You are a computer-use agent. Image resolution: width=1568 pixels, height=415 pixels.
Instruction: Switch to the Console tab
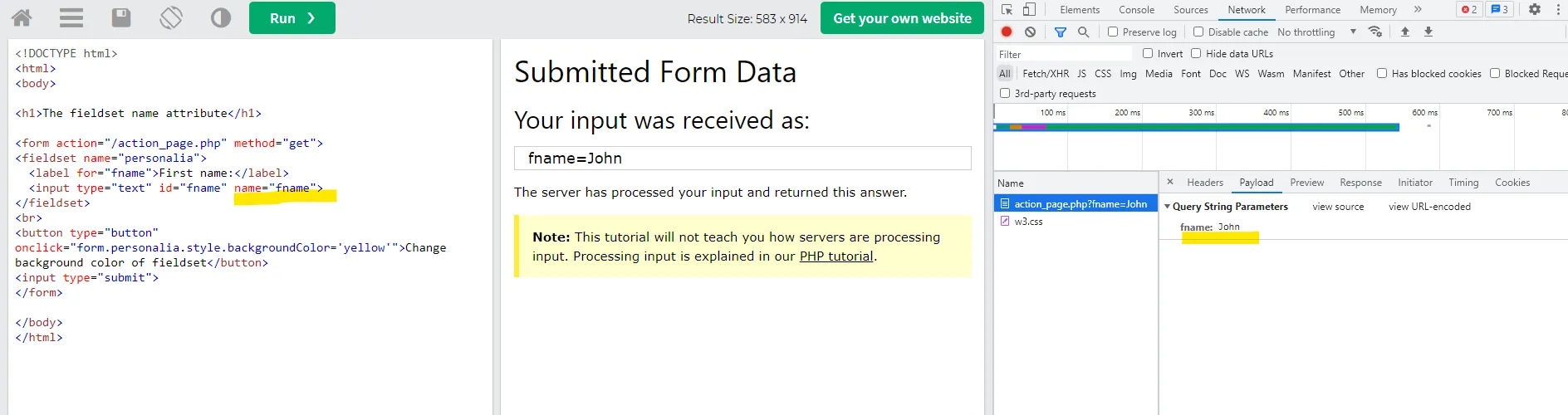[1136, 9]
